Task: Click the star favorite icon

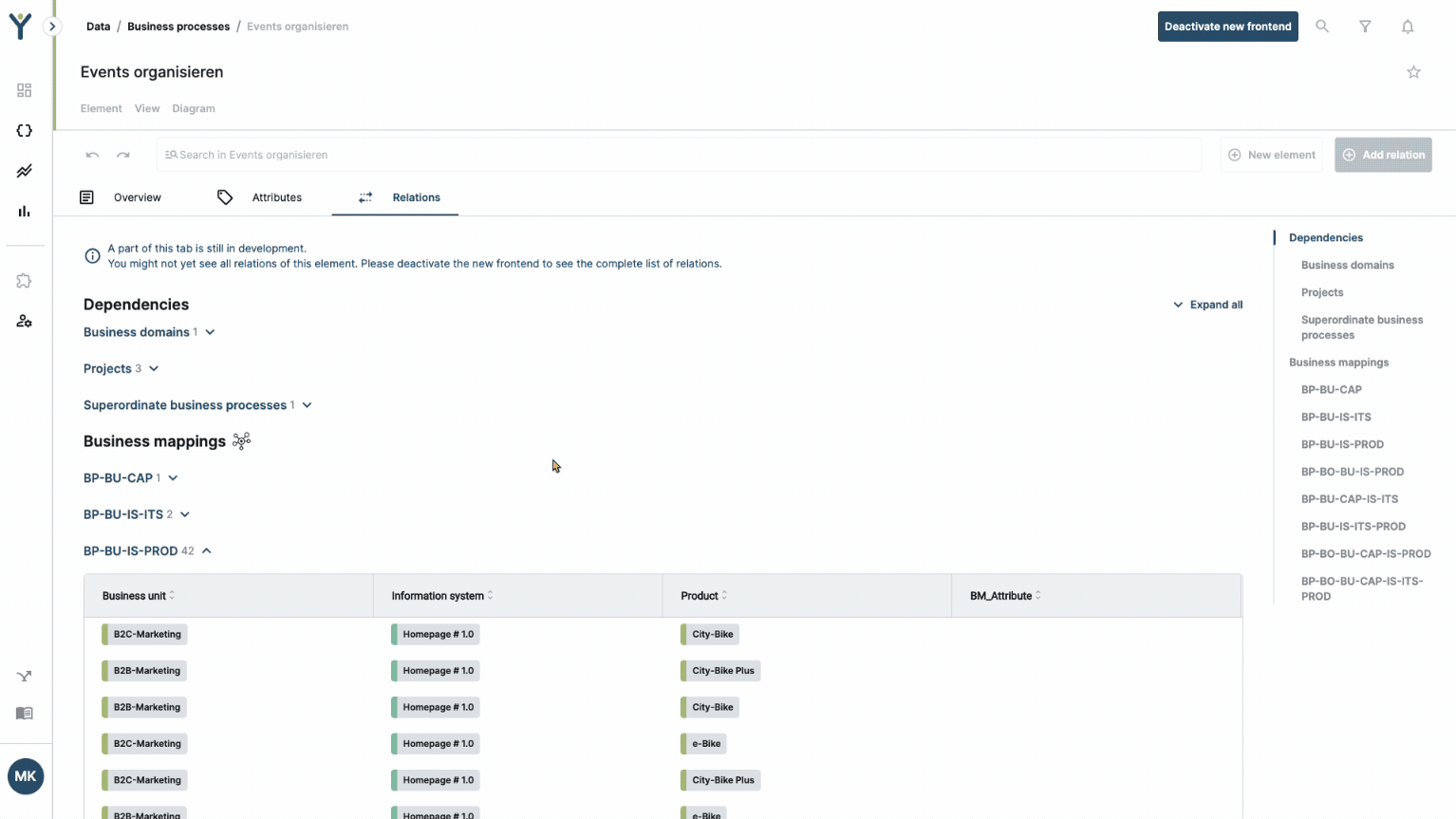Action: click(x=1413, y=72)
